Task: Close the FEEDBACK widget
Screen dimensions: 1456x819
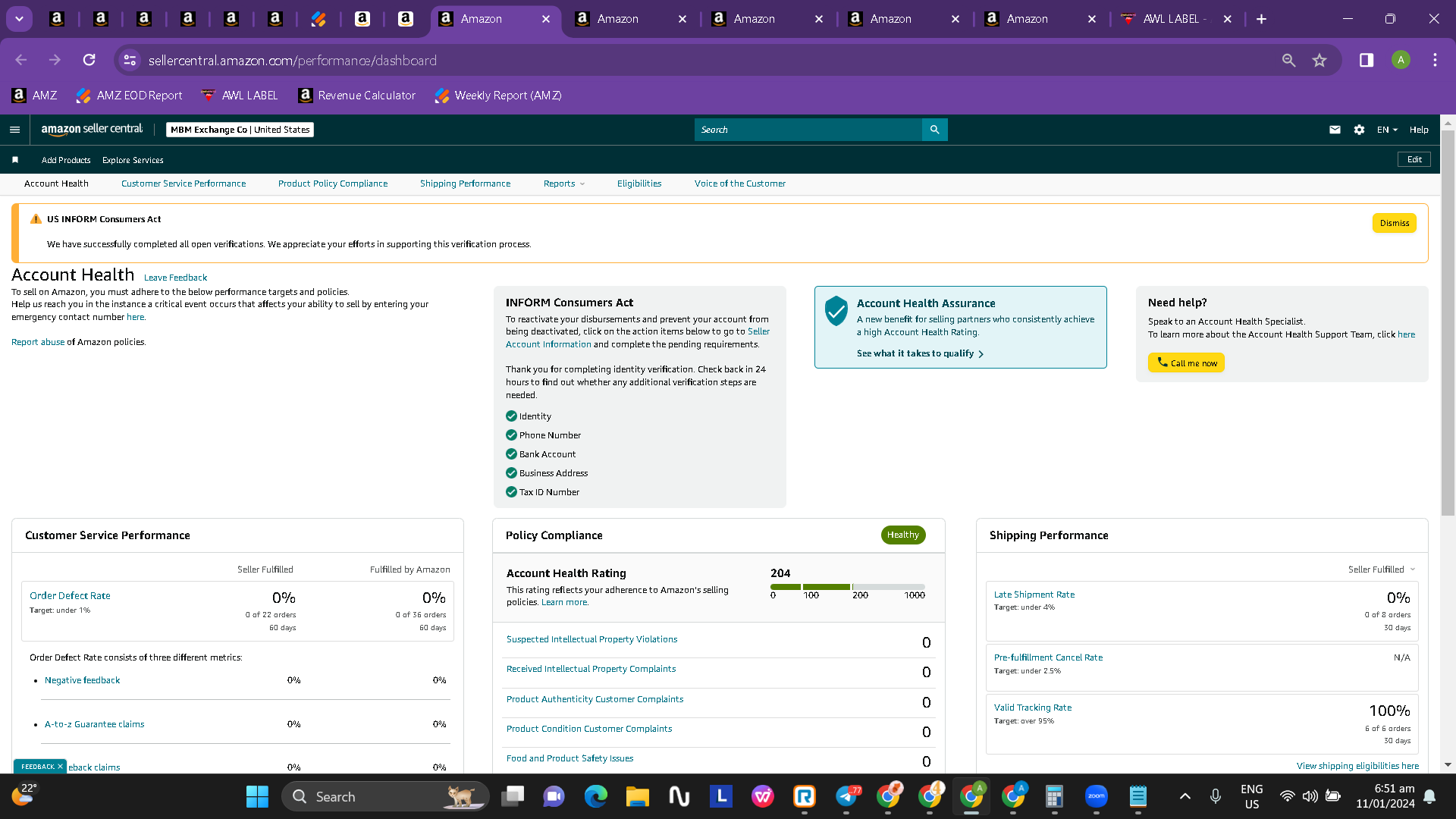Action: [x=60, y=767]
